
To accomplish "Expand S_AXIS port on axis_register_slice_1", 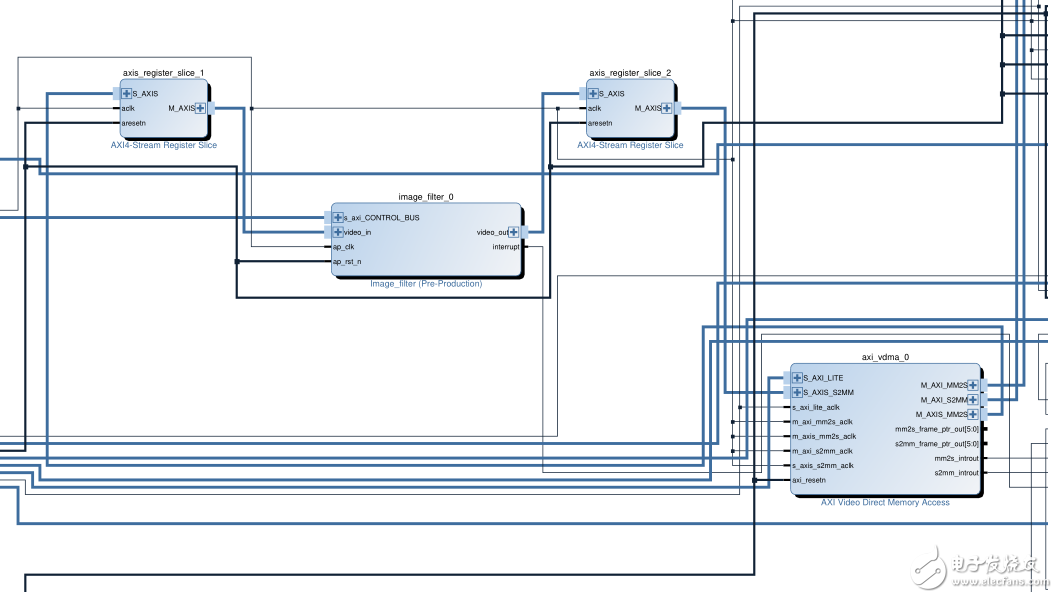I will (127, 94).
